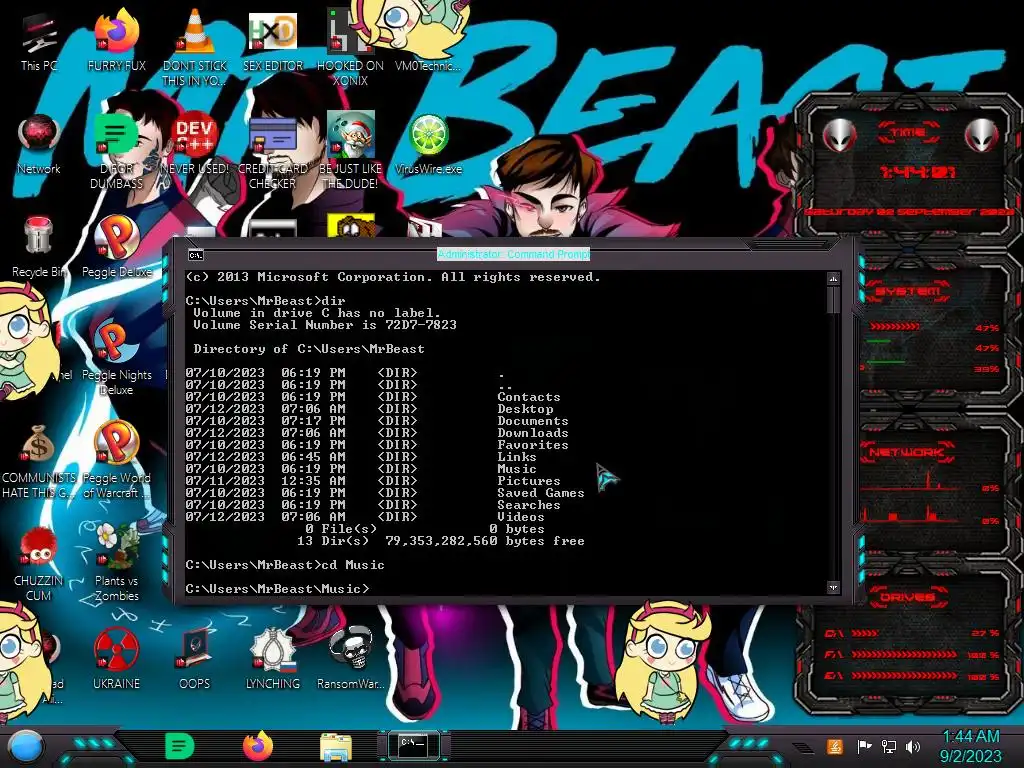1024x768 pixels.
Task: Open the DEV C++ NEVER USED shortcut
Action: click(x=195, y=144)
